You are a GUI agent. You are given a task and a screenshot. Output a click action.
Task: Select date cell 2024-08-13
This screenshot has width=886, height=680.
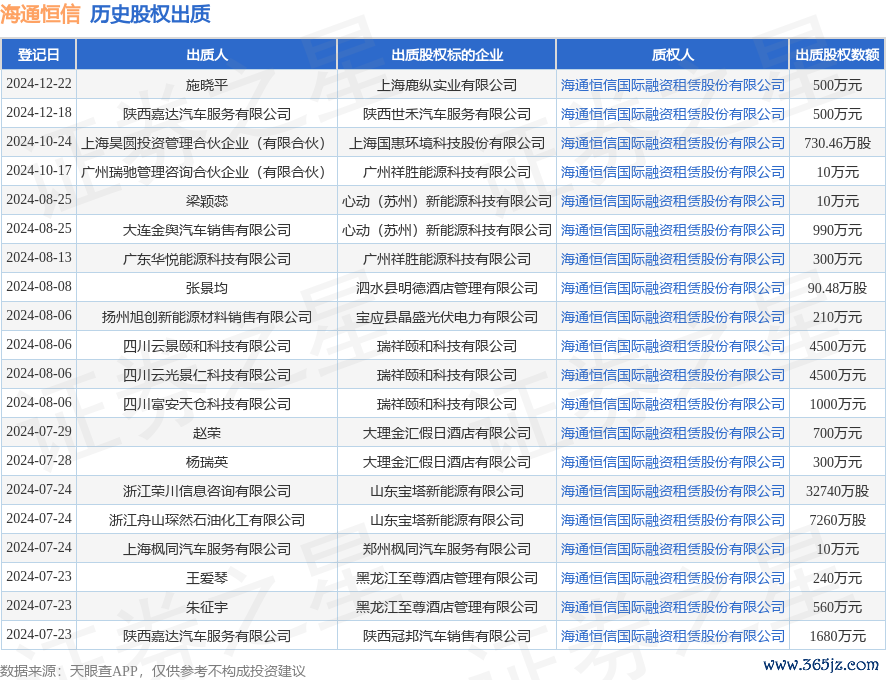(x=39, y=257)
